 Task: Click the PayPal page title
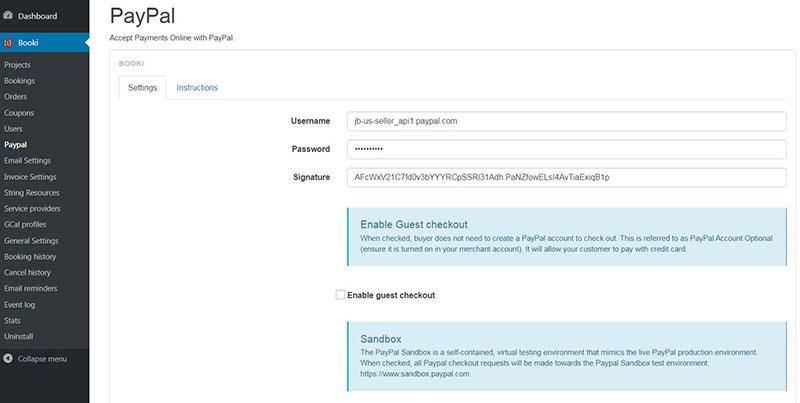(x=142, y=16)
